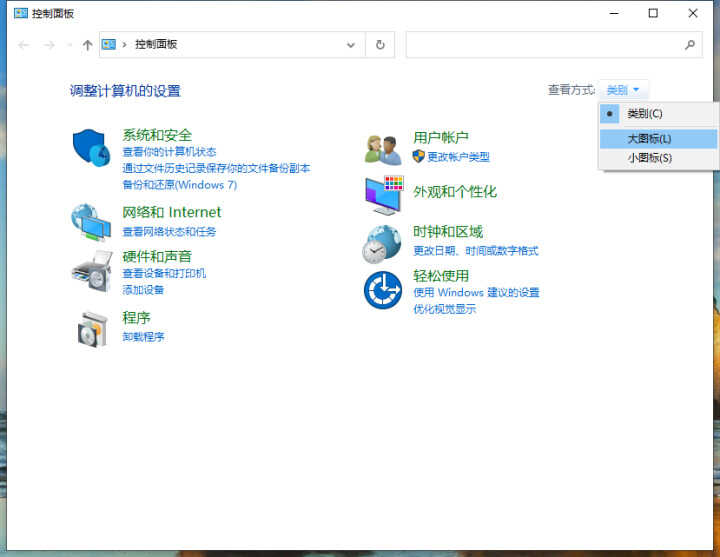Click the refresh button beside address bar

click(x=380, y=45)
